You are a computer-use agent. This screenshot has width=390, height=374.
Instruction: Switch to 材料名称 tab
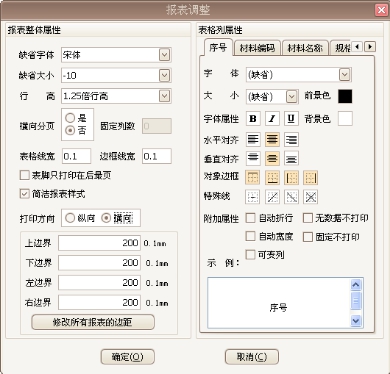pos(305,48)
